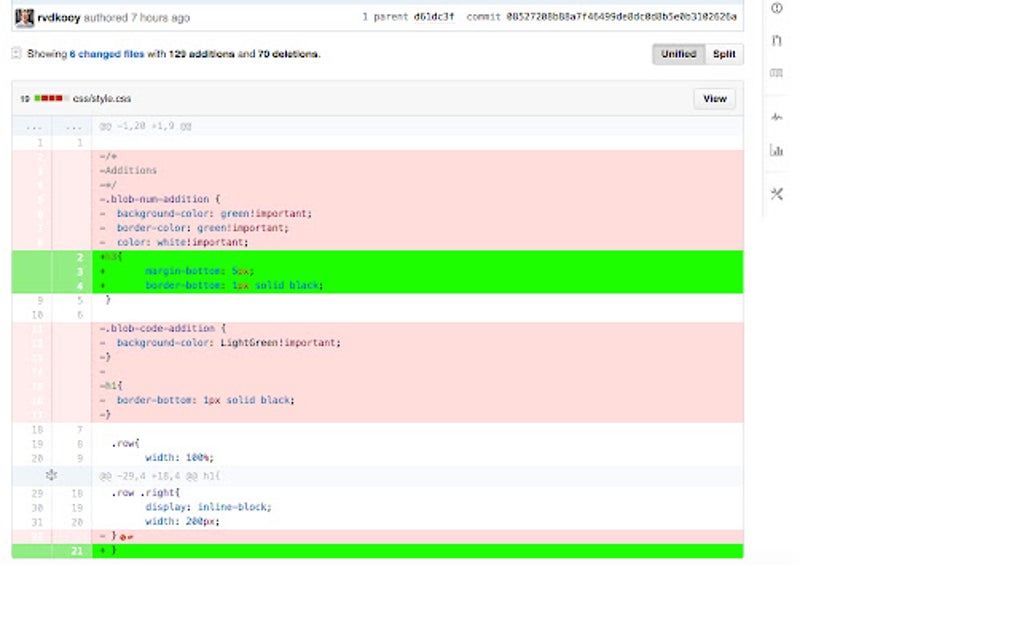Open the Pulse activity icon
1020x638 pixels.
777,118
